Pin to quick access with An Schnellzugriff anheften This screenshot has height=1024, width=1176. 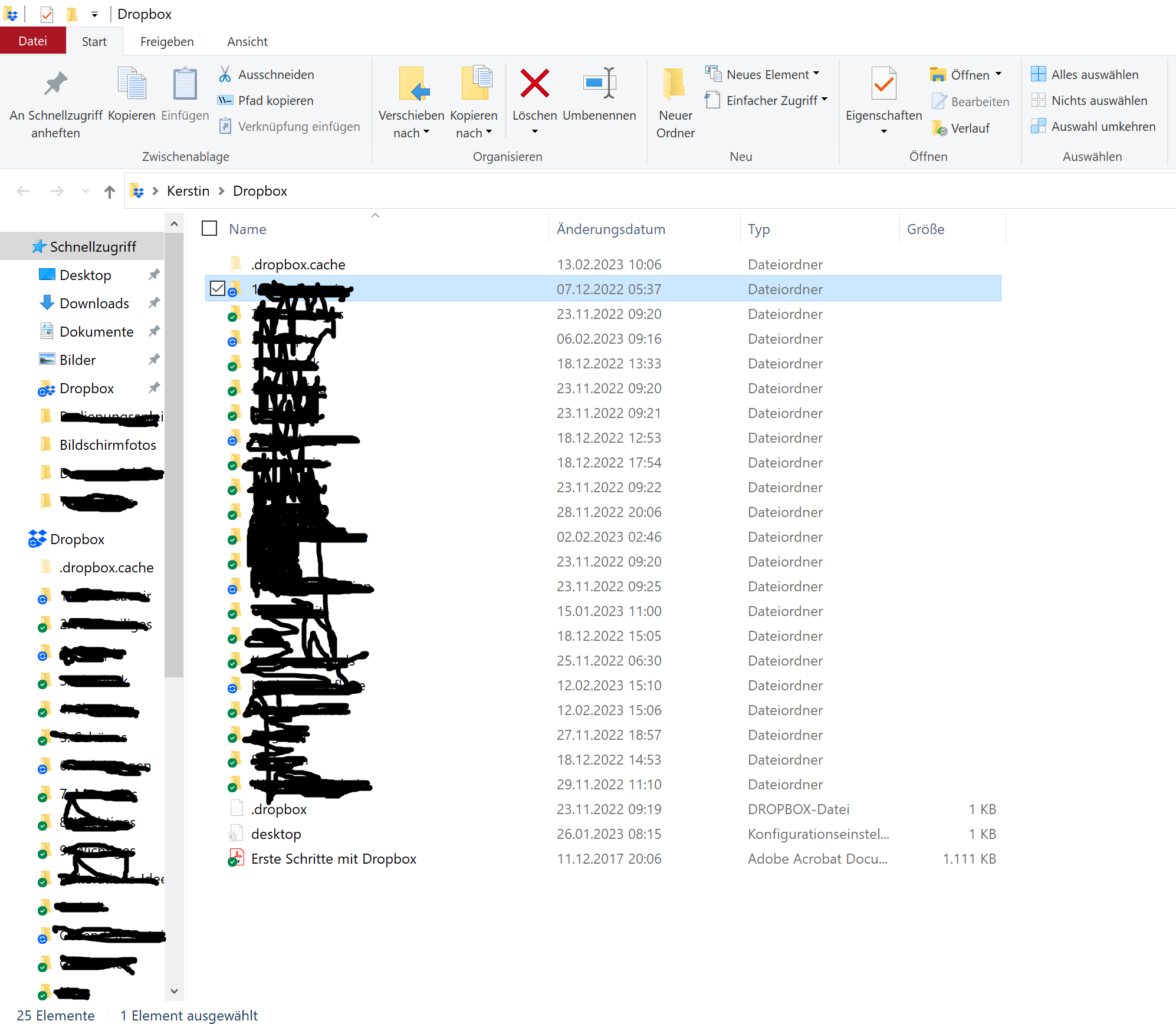[55, 84]
